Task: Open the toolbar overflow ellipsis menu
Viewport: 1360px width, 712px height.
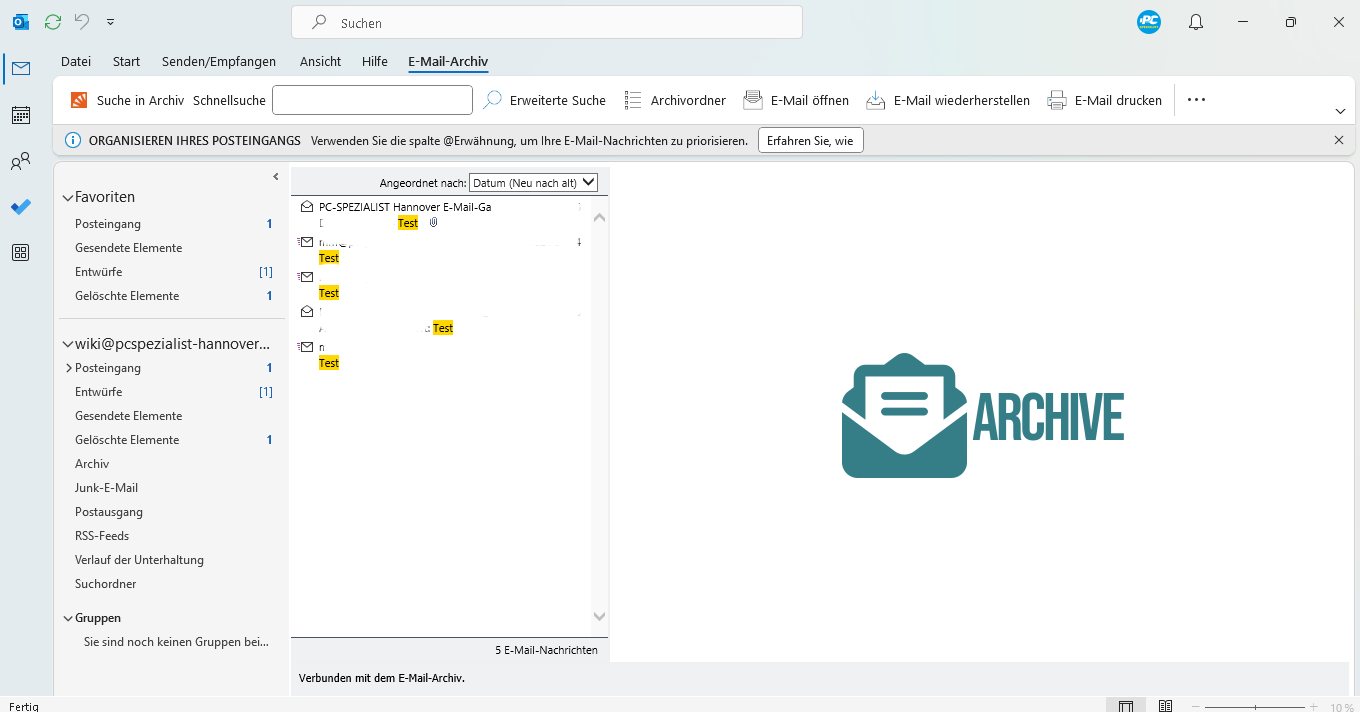Action: (x=1195, y=99)
